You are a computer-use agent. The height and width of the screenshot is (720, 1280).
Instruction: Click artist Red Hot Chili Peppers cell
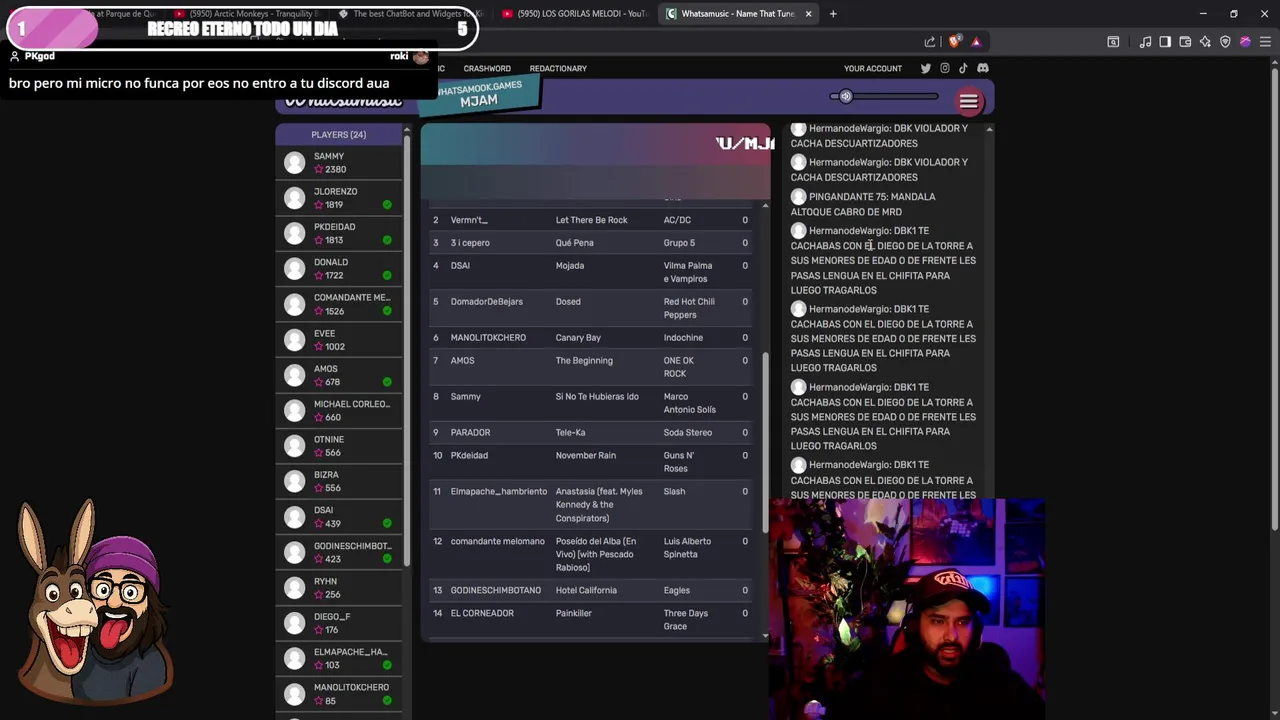coord(689,308)
